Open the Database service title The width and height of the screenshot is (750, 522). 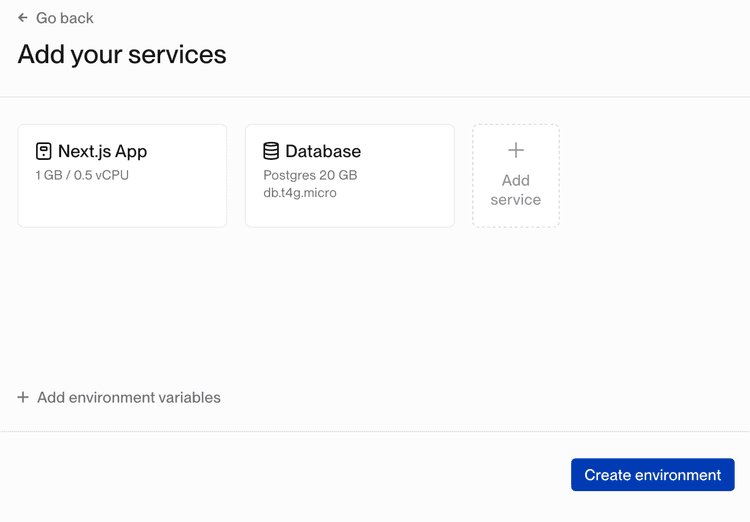(x=323, y=151)
